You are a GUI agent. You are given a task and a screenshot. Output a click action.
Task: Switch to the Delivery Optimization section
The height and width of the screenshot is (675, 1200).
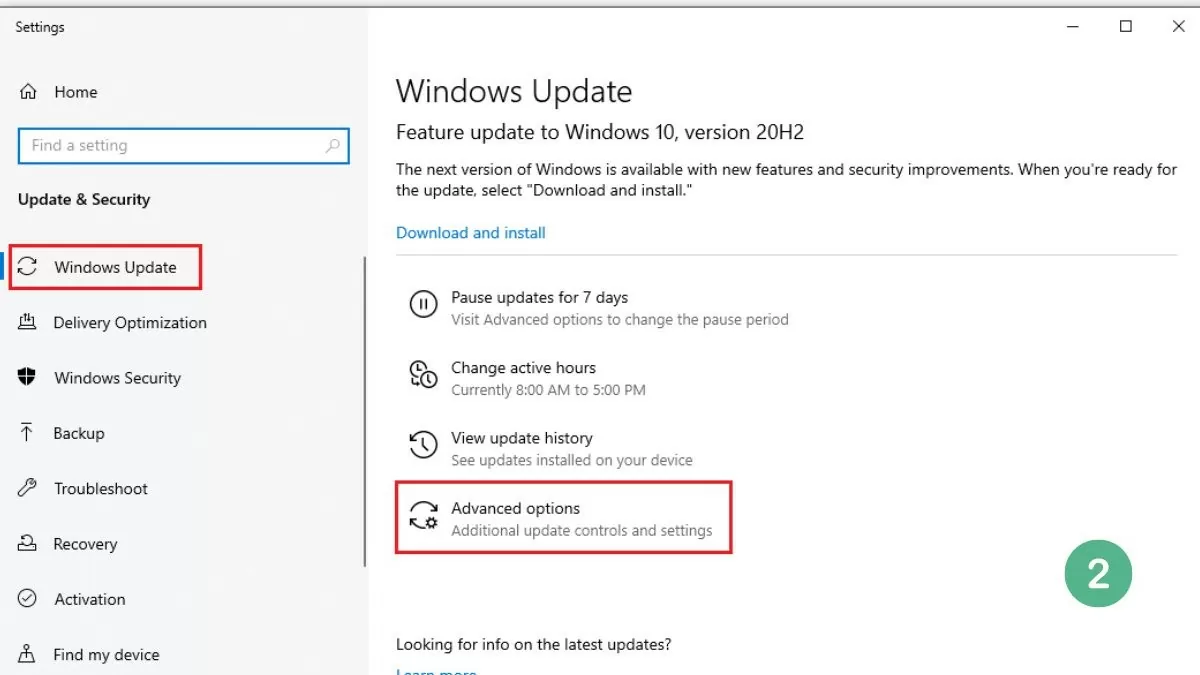tap(130, 322)
